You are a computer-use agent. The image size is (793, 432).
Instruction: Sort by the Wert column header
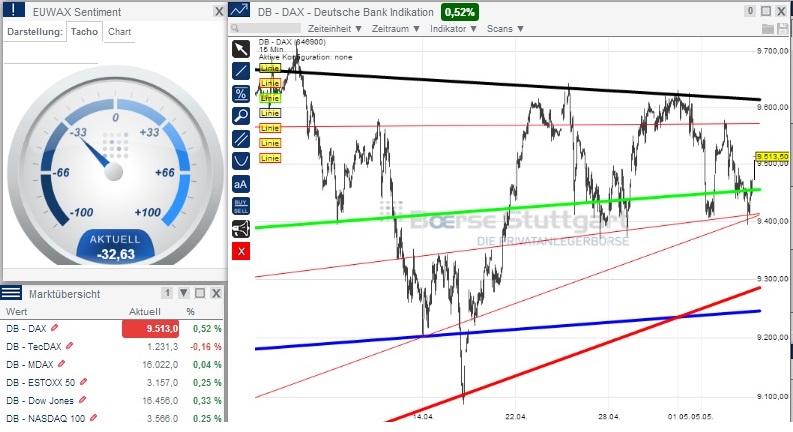(x=17, y=311)
